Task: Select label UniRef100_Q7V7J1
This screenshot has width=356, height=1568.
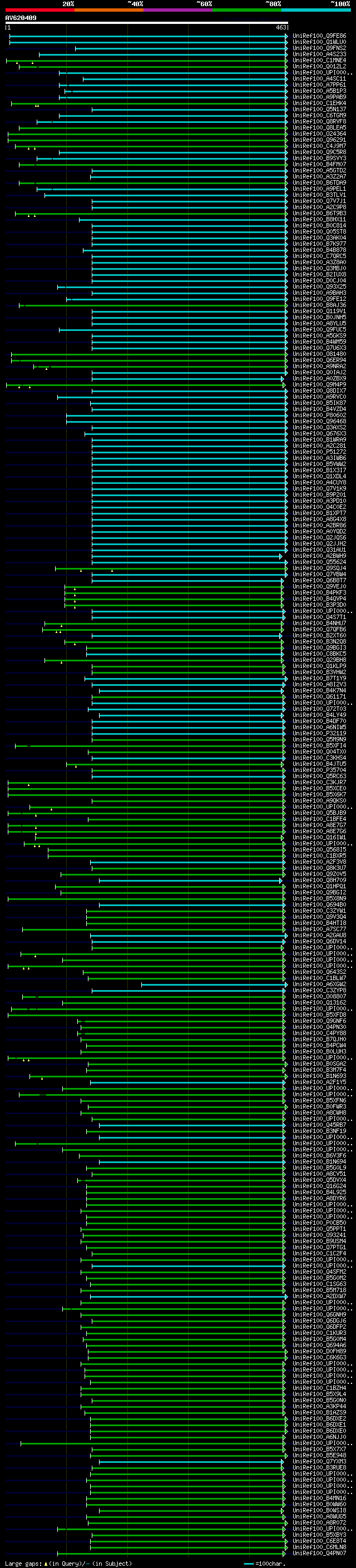Action: click(x=319, y=201)
